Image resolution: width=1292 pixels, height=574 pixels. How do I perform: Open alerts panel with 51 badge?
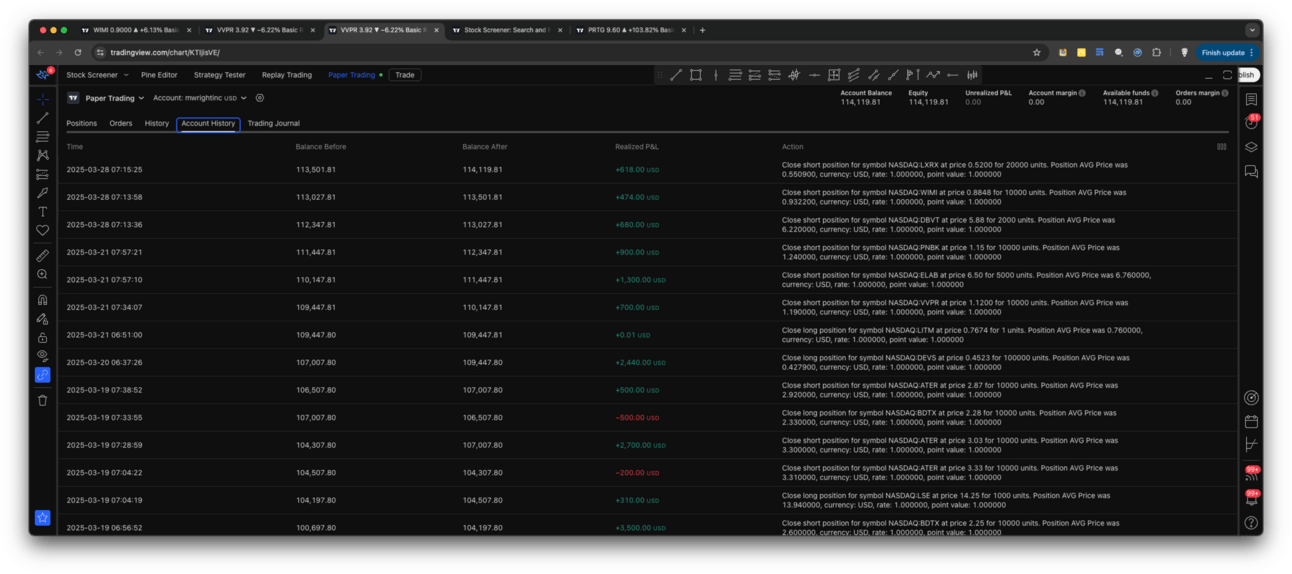[1251, 123]
